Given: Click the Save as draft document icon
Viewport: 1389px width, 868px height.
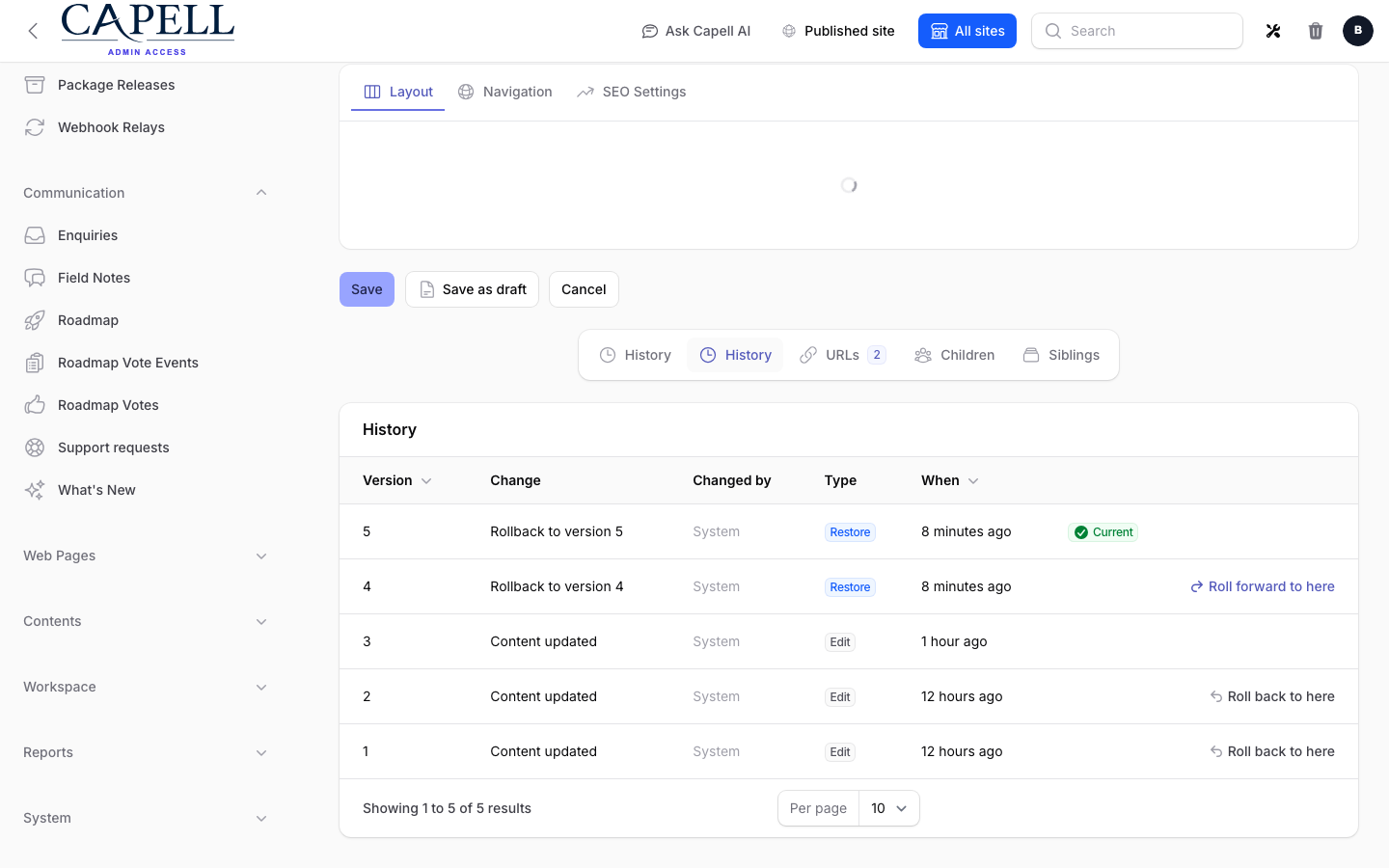Looking at the screenshot, I should (x=427, y=289).
